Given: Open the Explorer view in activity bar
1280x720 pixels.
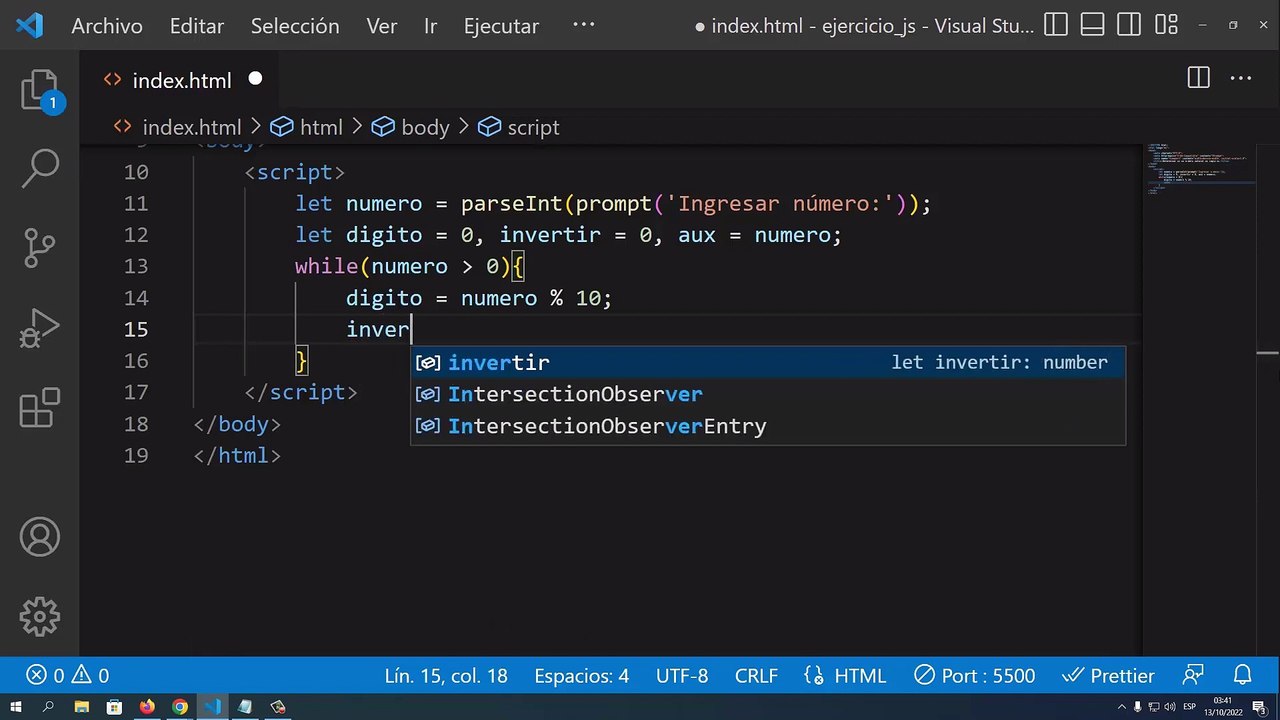Looking at the screenshot, I should 40,90.
